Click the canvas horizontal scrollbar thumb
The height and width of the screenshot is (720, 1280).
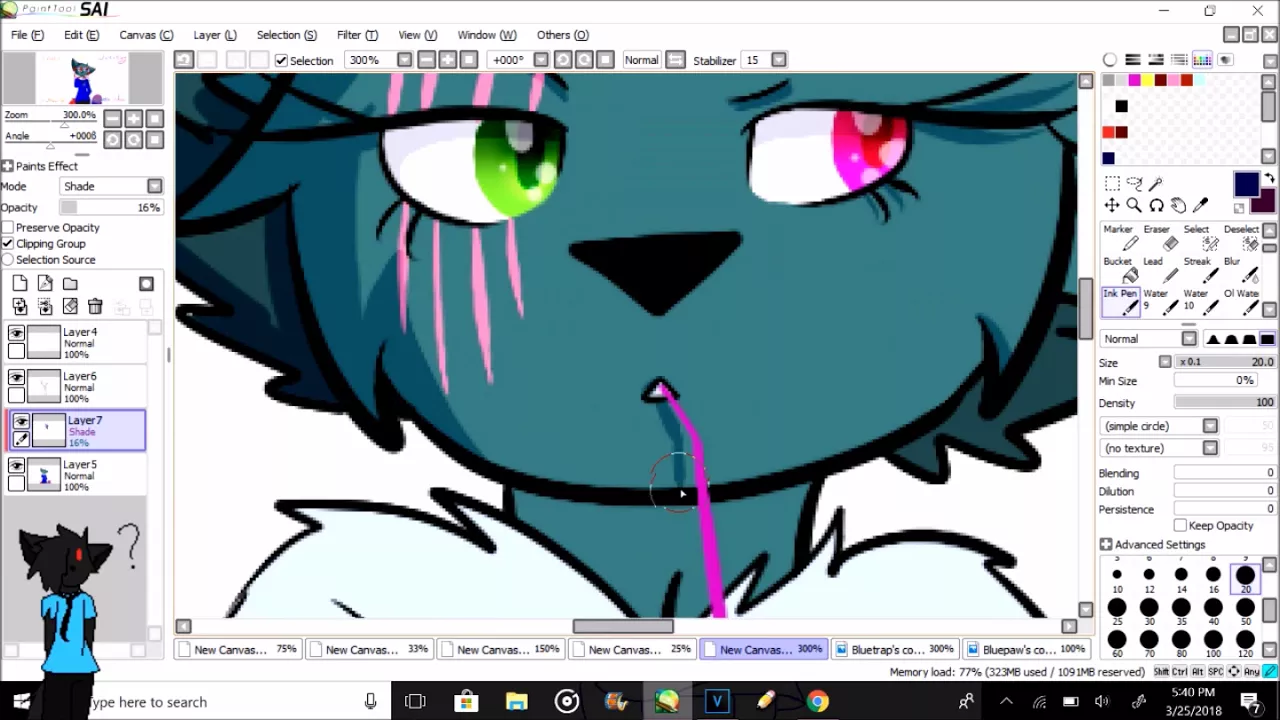(x=623, y=626)
